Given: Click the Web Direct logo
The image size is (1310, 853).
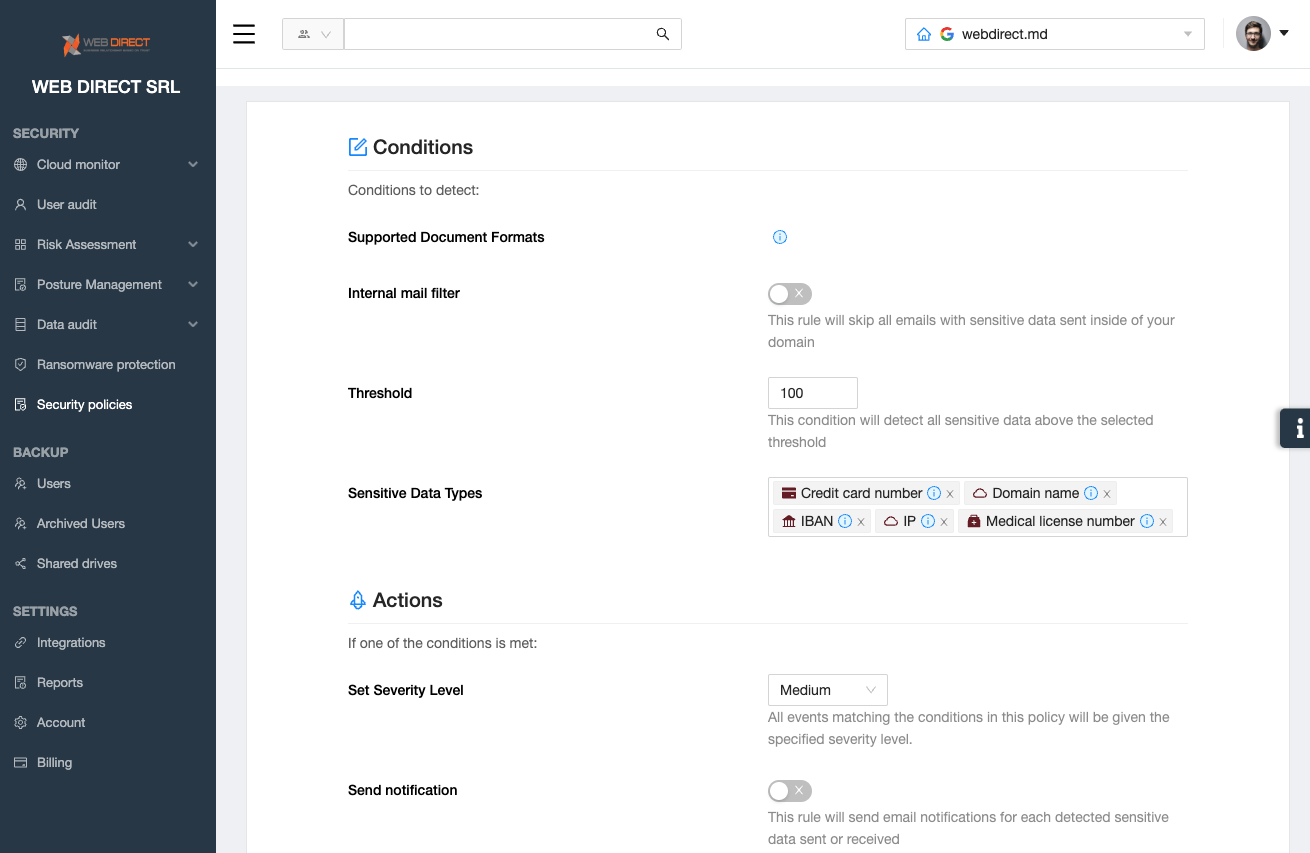Looking at the screenshot, I should 107,44.
